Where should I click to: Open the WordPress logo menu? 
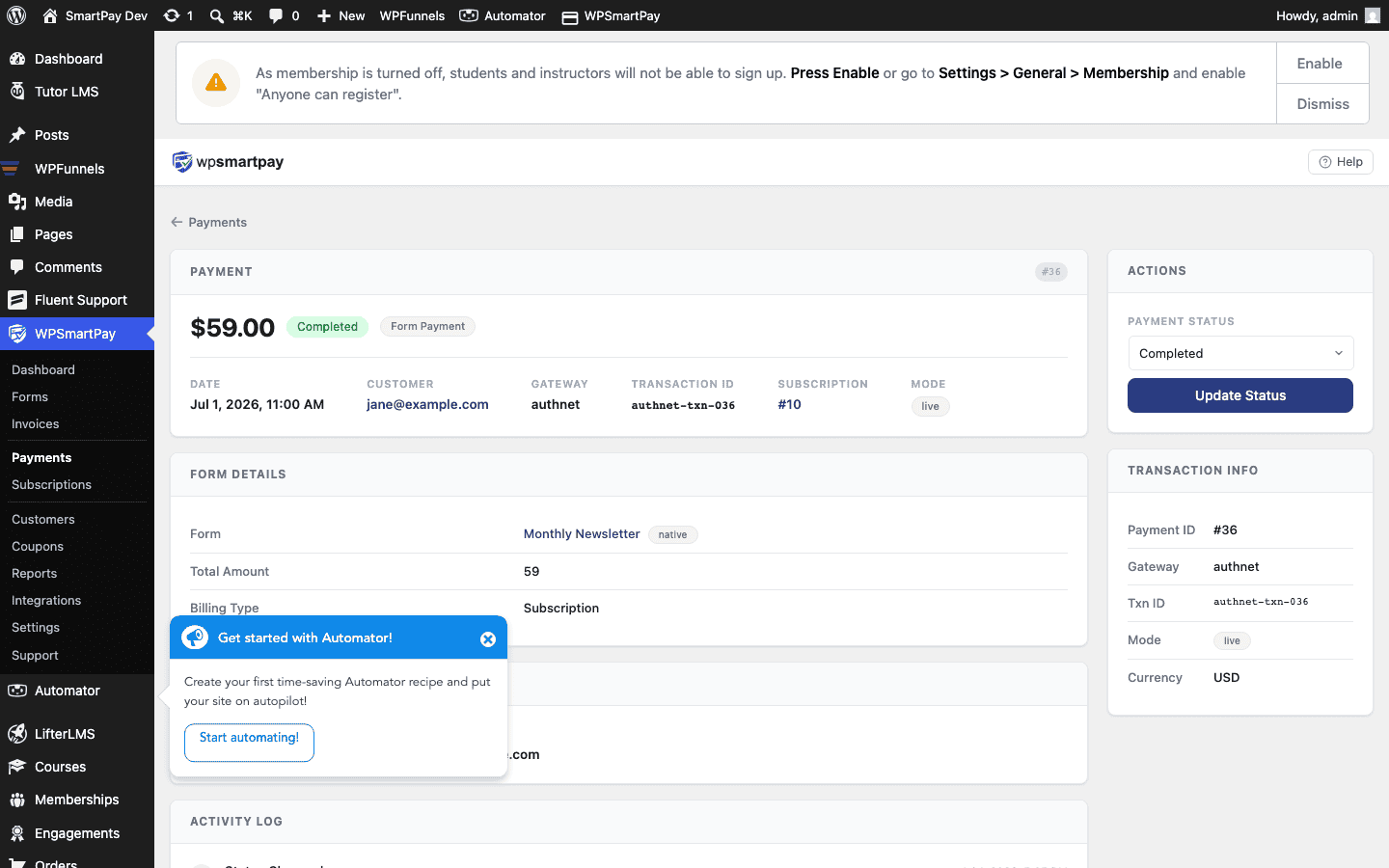tap(16, 15)
